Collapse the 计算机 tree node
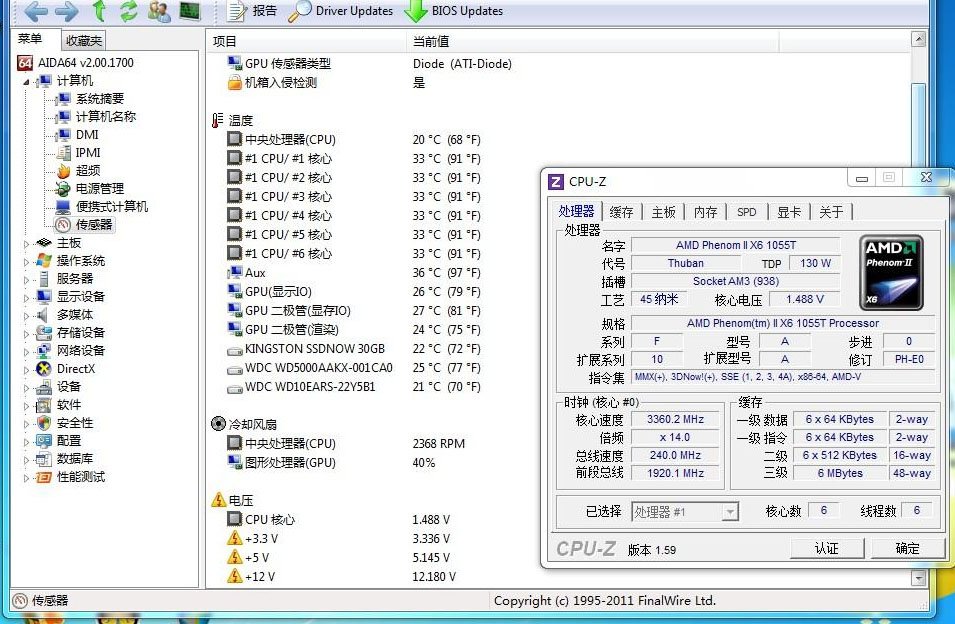This screenshot has height=624, width=955. point(24,79)
